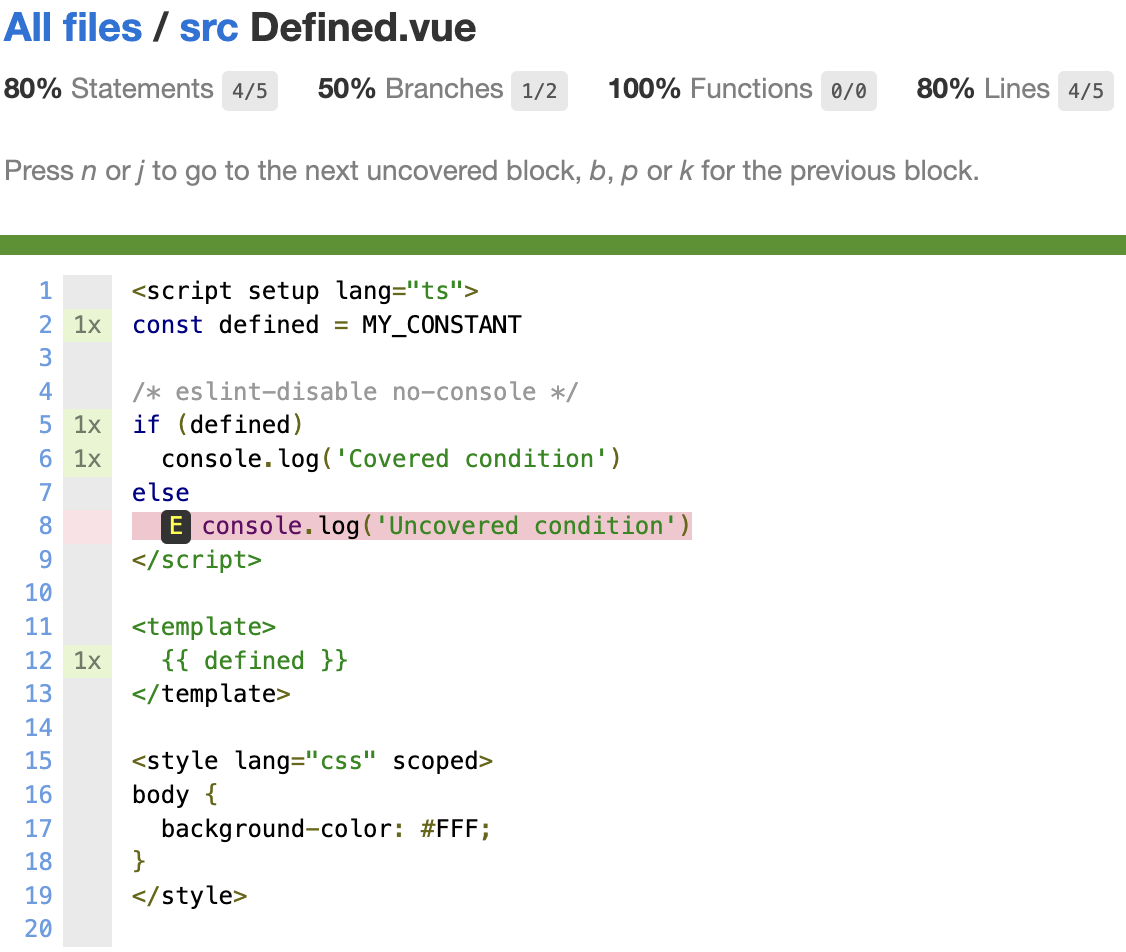
Task: Click the '<script setup lang="ts">' line
Action: pyautogui.click(x=305, y=291)
